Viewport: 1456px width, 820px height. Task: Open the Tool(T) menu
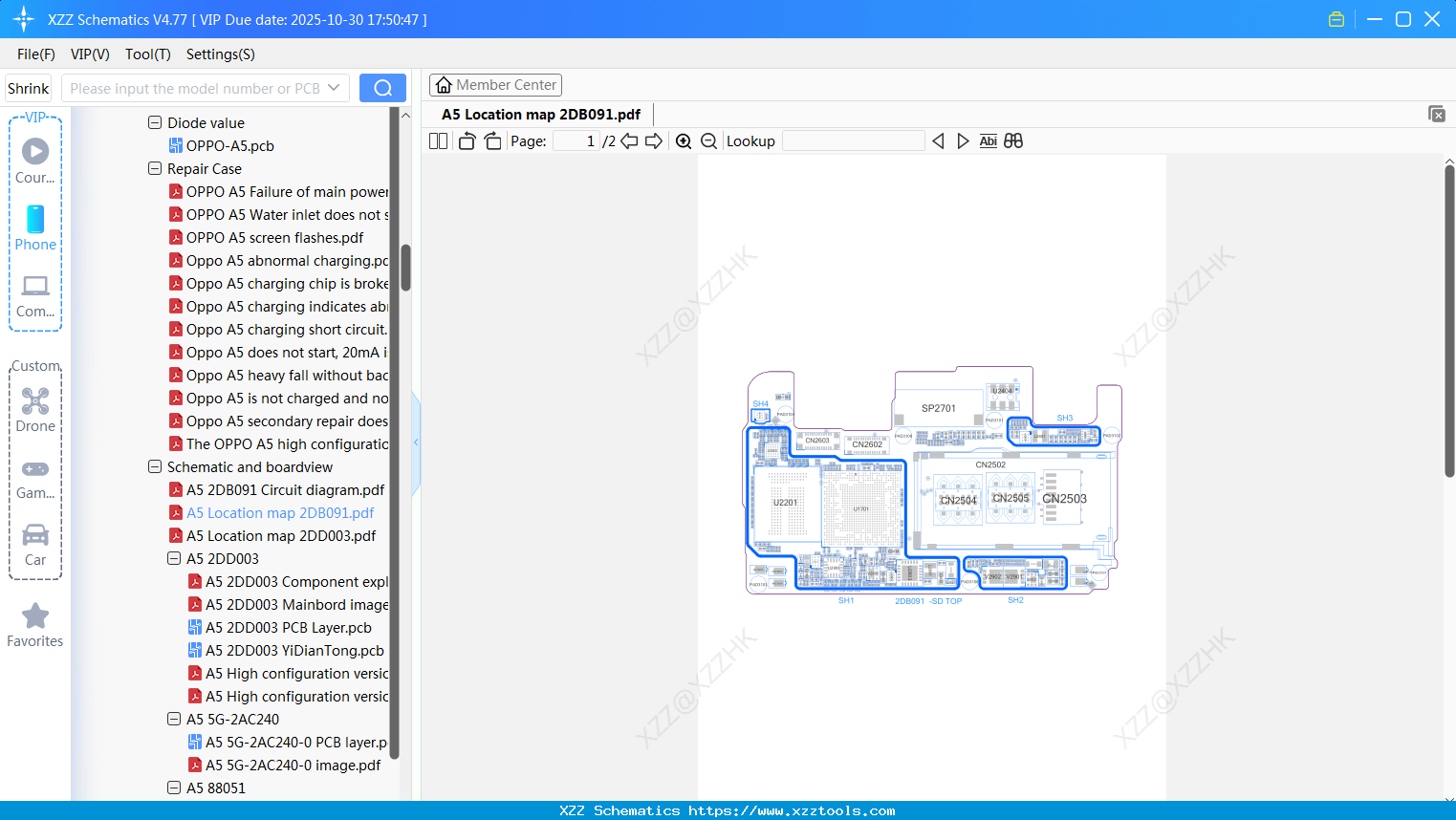pyautogui.click(x=148, y=54)
